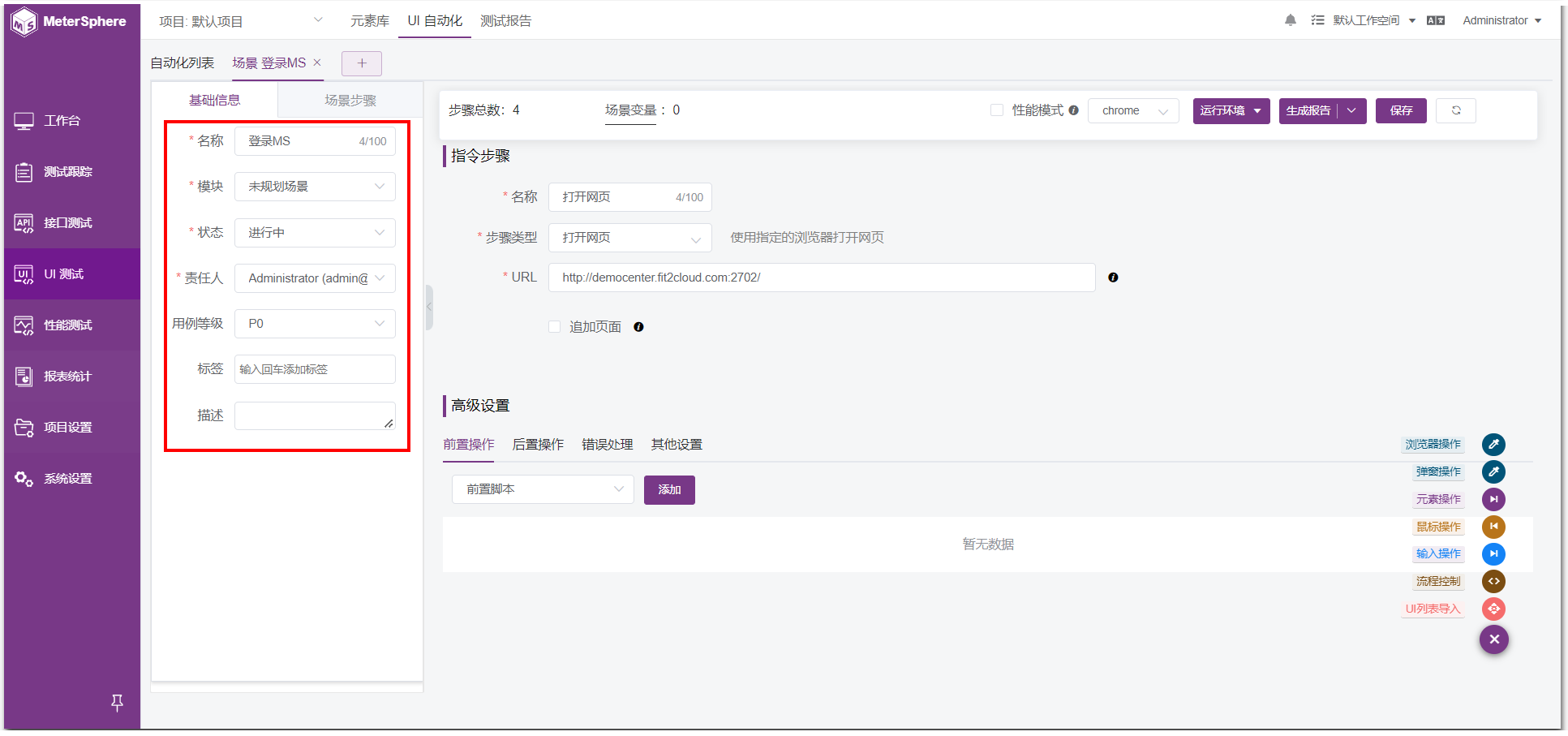
Task: Click the UI列表导入 import icon
Action: (x=1493, y=609)
